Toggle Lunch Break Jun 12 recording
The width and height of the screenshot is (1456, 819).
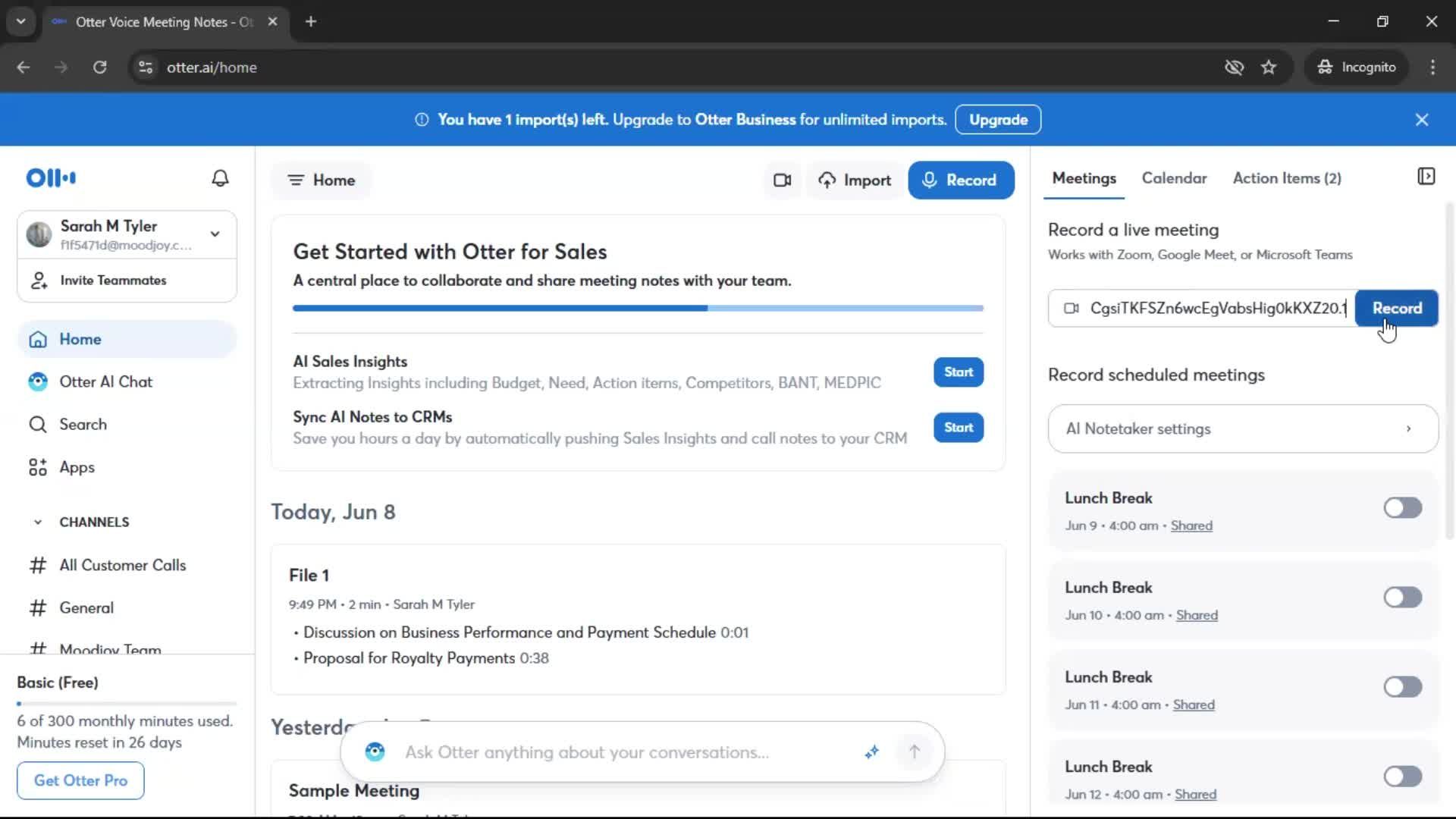pos(1402,777)
